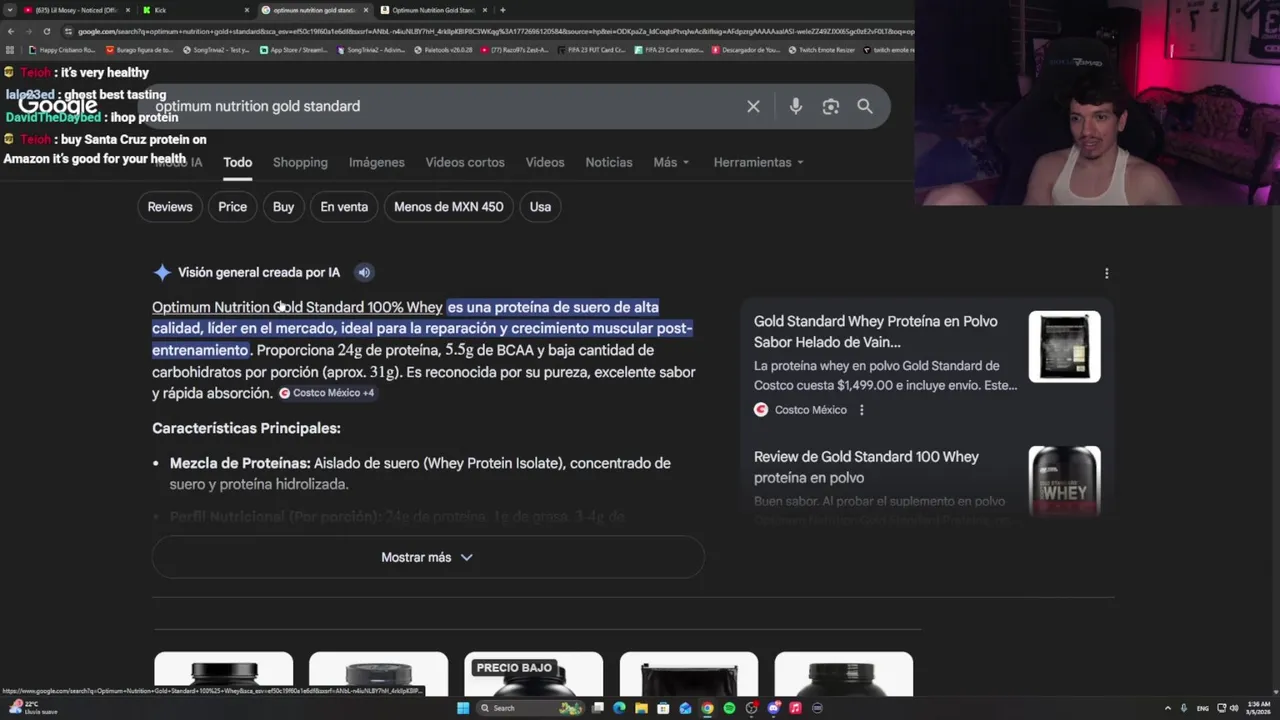Open Happy Cristiano Ro... bookmark

pyautogui.click(x=62, y=49)
